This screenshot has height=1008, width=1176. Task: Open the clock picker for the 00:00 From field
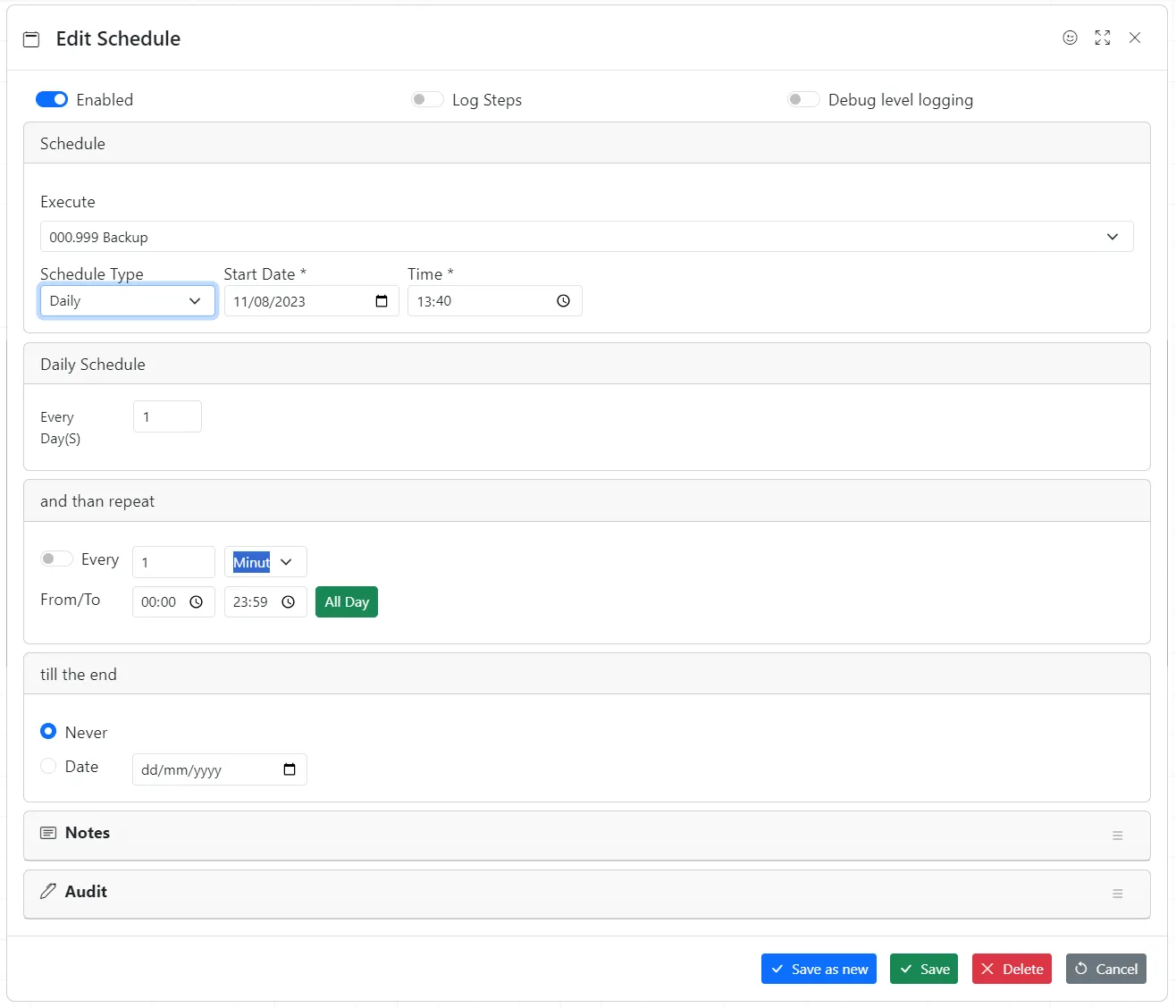coord(197,601)
